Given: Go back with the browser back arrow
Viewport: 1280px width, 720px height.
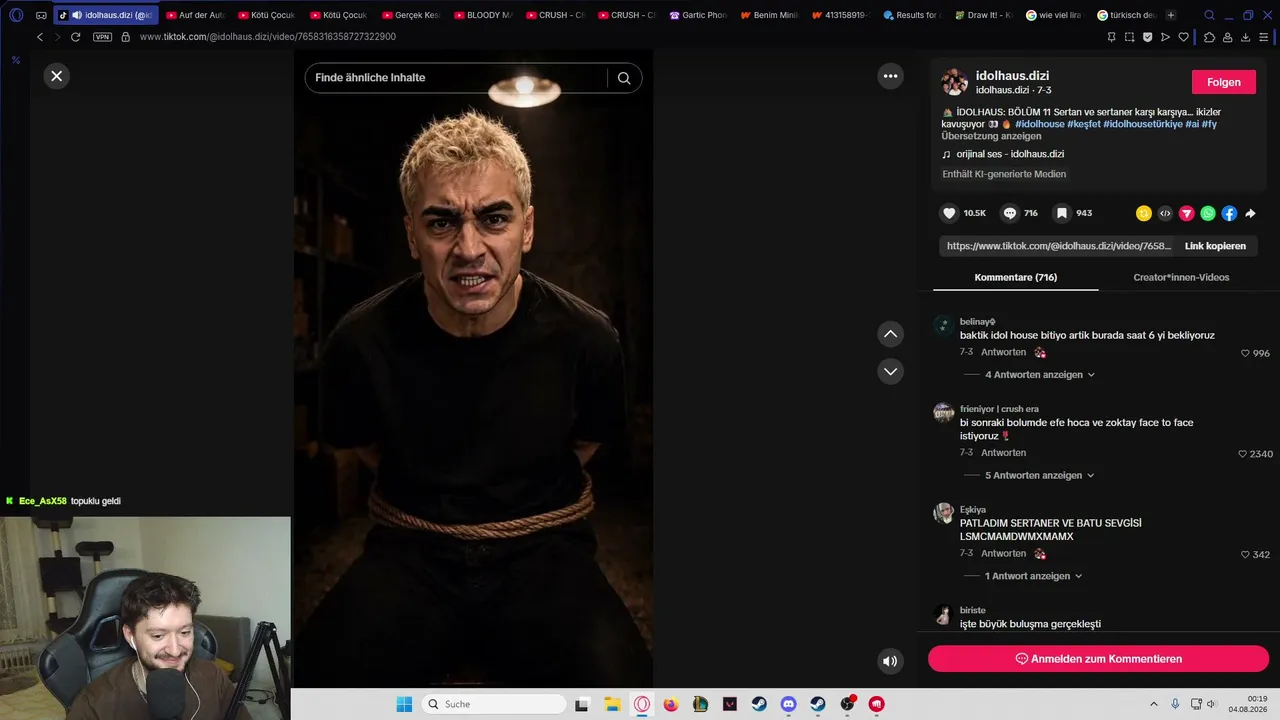Looking at the screenshot, I should click(40, 37).
